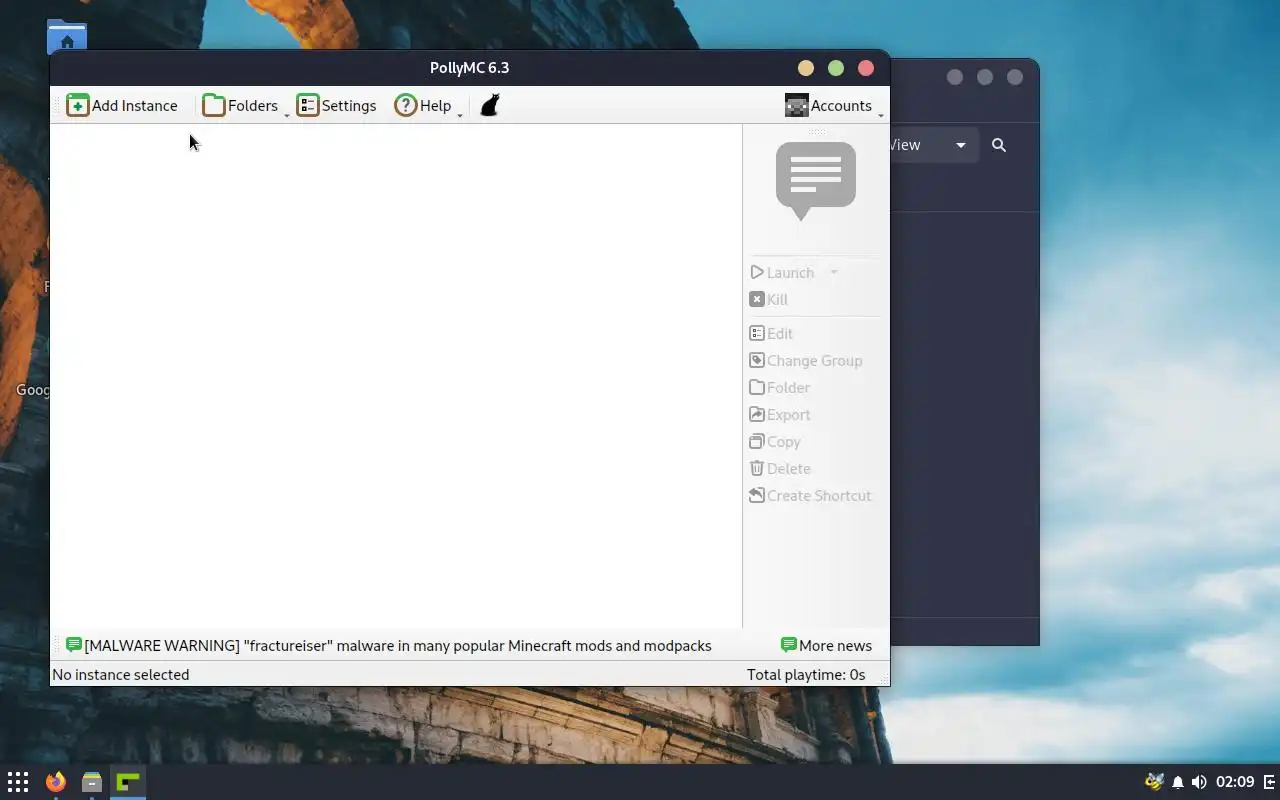Open the instance Folder button
The width and height of the screenshot is (1280, 800).
780,387
